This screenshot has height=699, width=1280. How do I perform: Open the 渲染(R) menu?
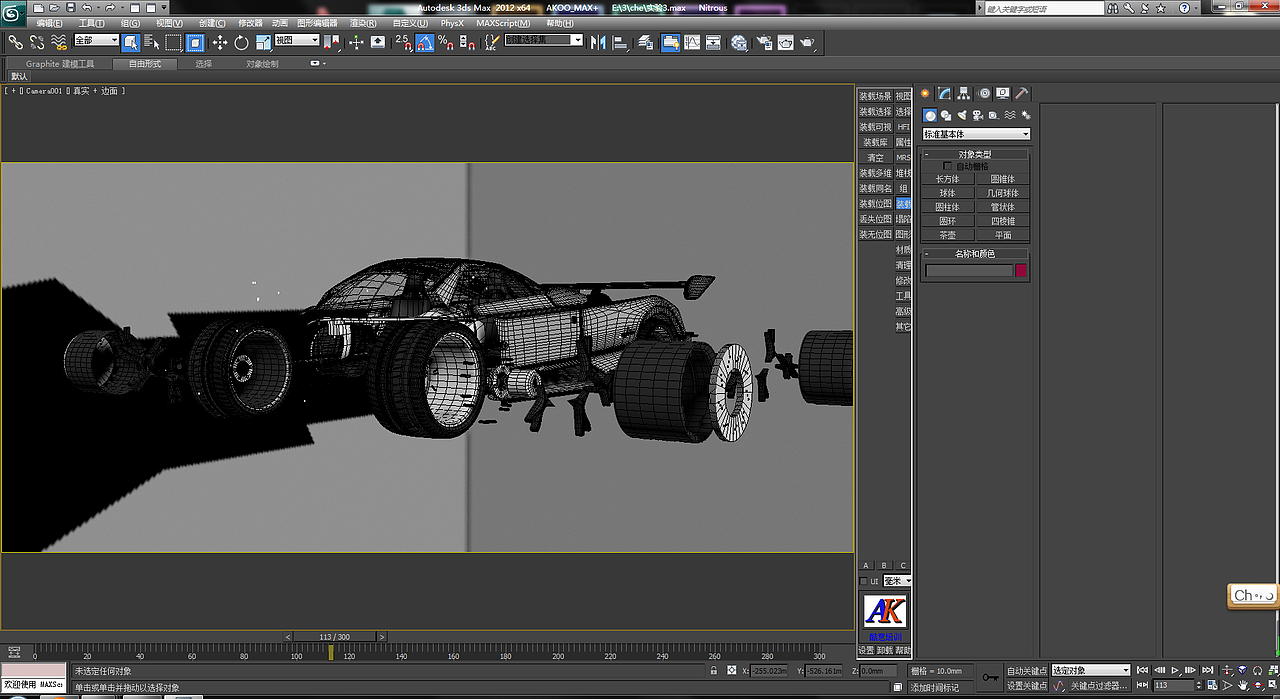(x=363, y=23)
